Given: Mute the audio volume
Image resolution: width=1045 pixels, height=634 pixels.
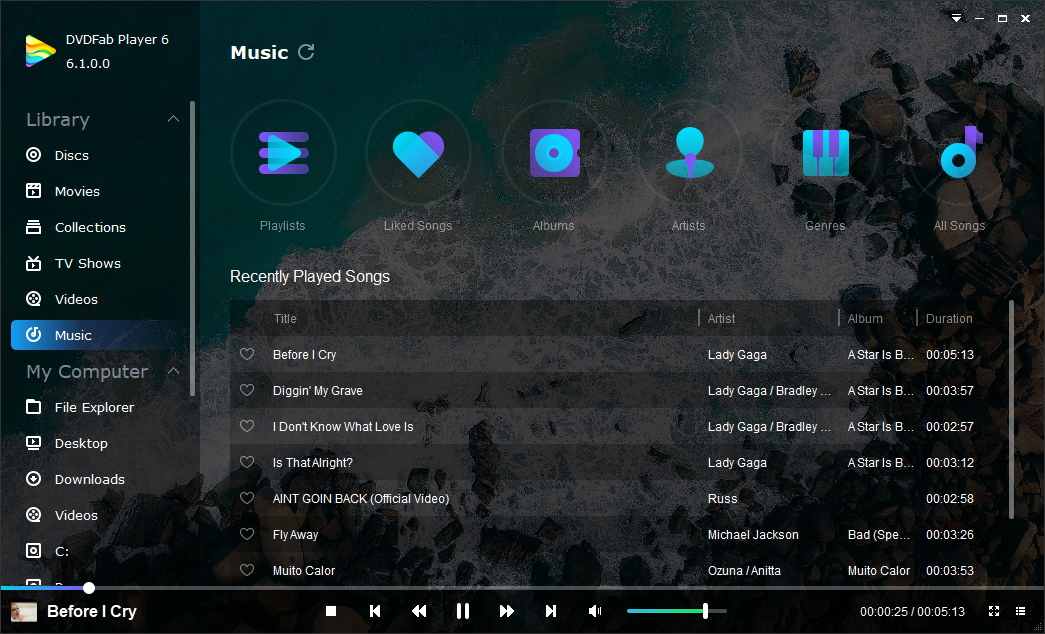Looking at the screenshot, I should click(x=595, y=611).
